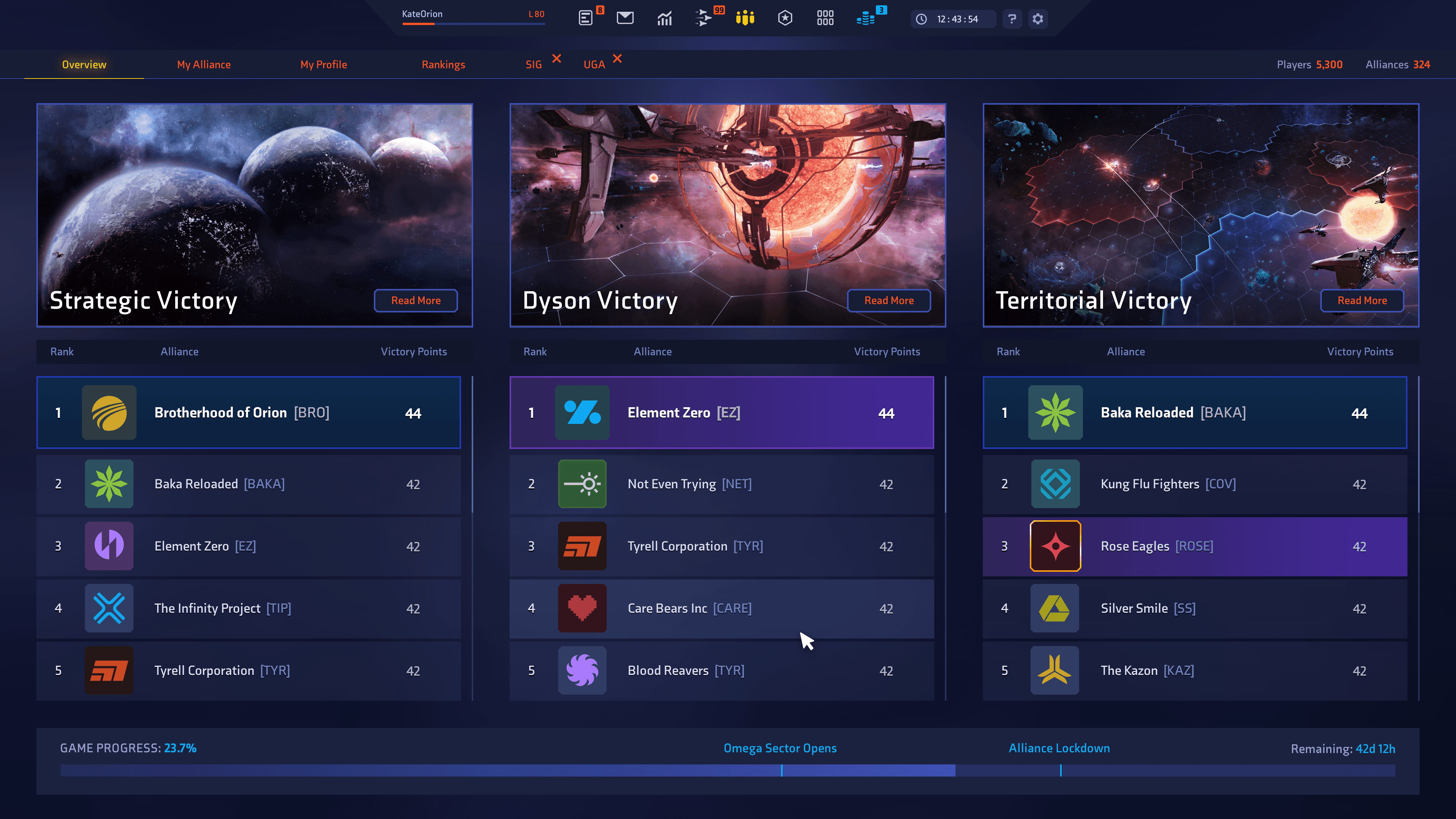Open the My Profile tab

[324, 64]
